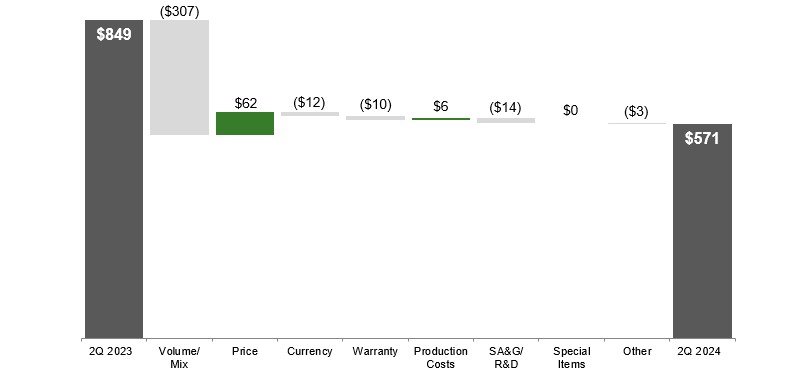Click the green Price bar
Viewport: 794px width, 373px height.
245,123
